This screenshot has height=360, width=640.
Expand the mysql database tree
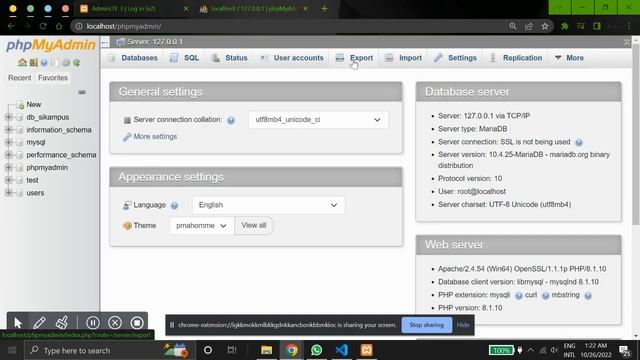tap(9, 142)
